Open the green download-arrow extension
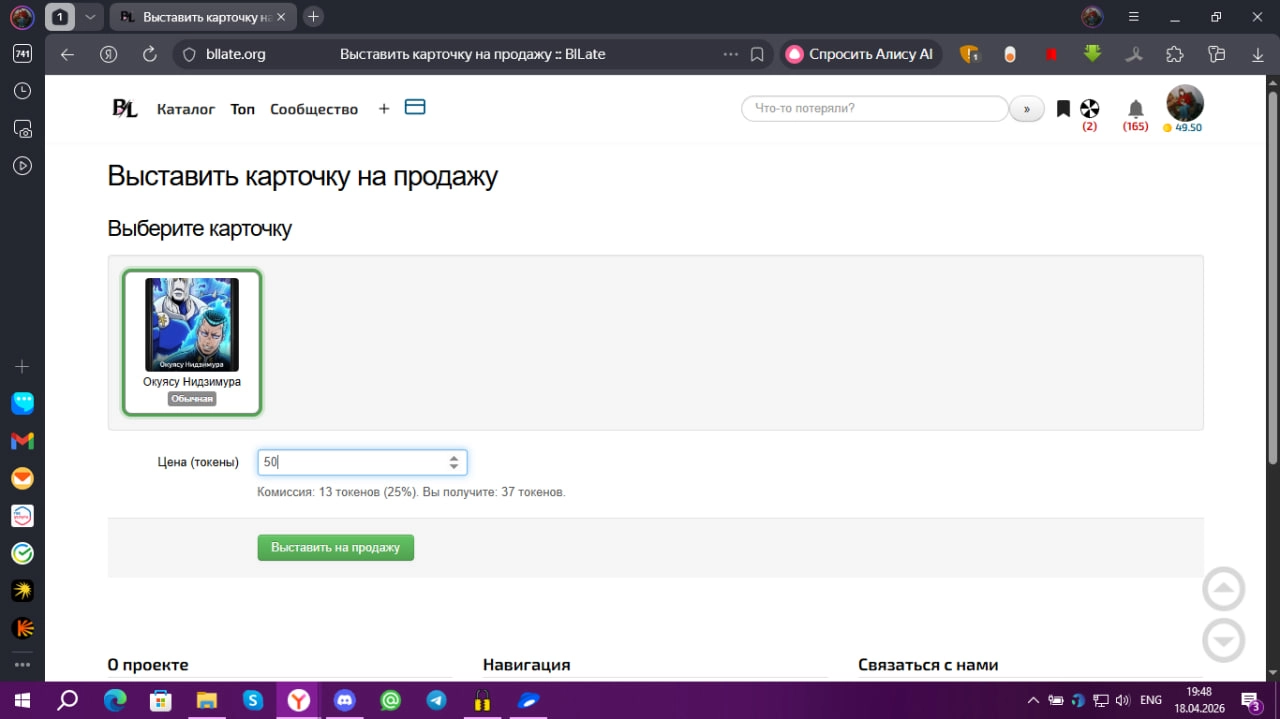The width and height of the screenshot is (1280, 719). (x=1093, y=54)
